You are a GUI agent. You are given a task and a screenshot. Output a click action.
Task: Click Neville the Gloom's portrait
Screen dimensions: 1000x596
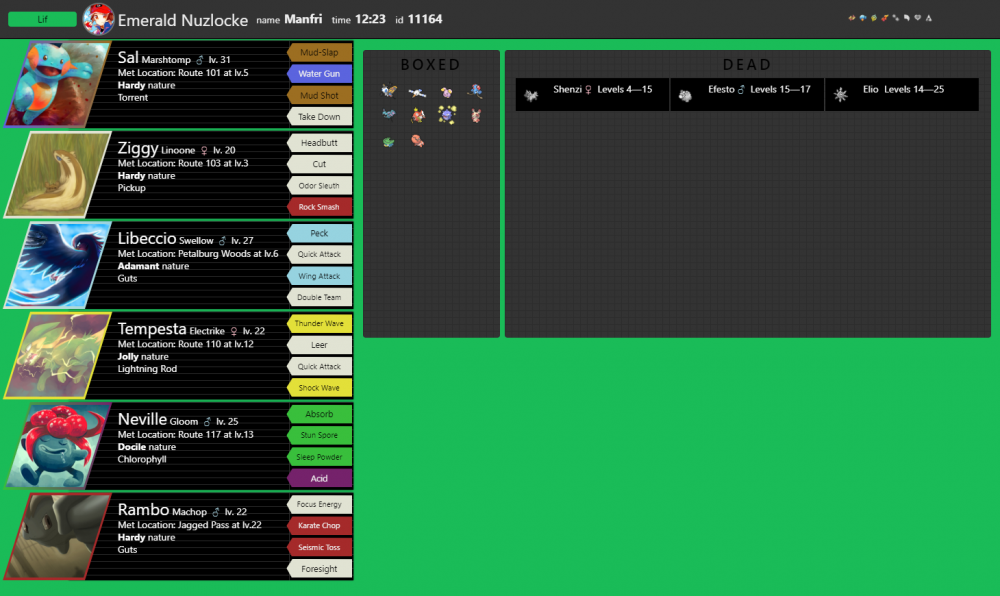click(58, 446)
